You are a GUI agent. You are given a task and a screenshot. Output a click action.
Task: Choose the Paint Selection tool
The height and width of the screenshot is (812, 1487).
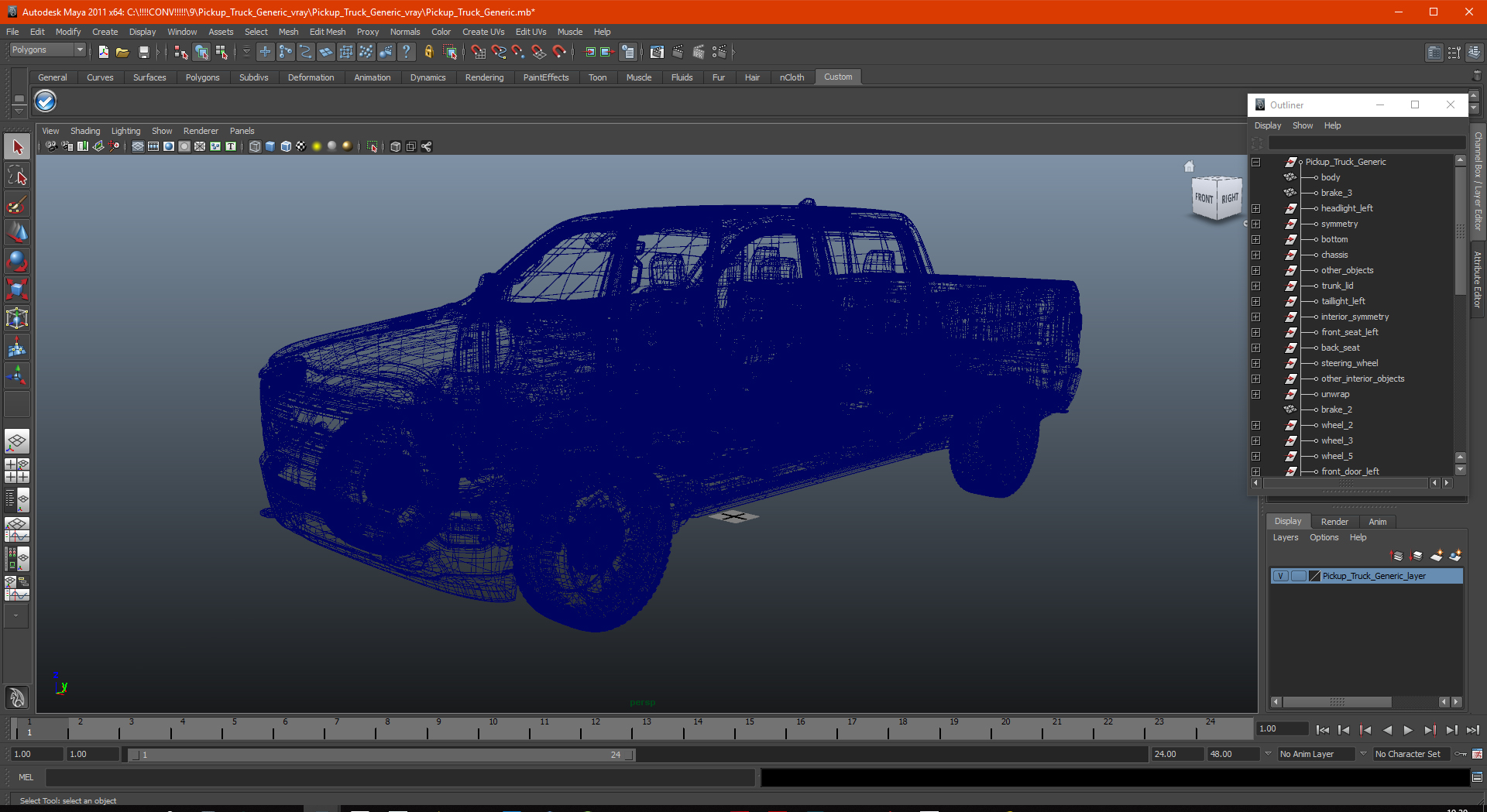[17, 204]
